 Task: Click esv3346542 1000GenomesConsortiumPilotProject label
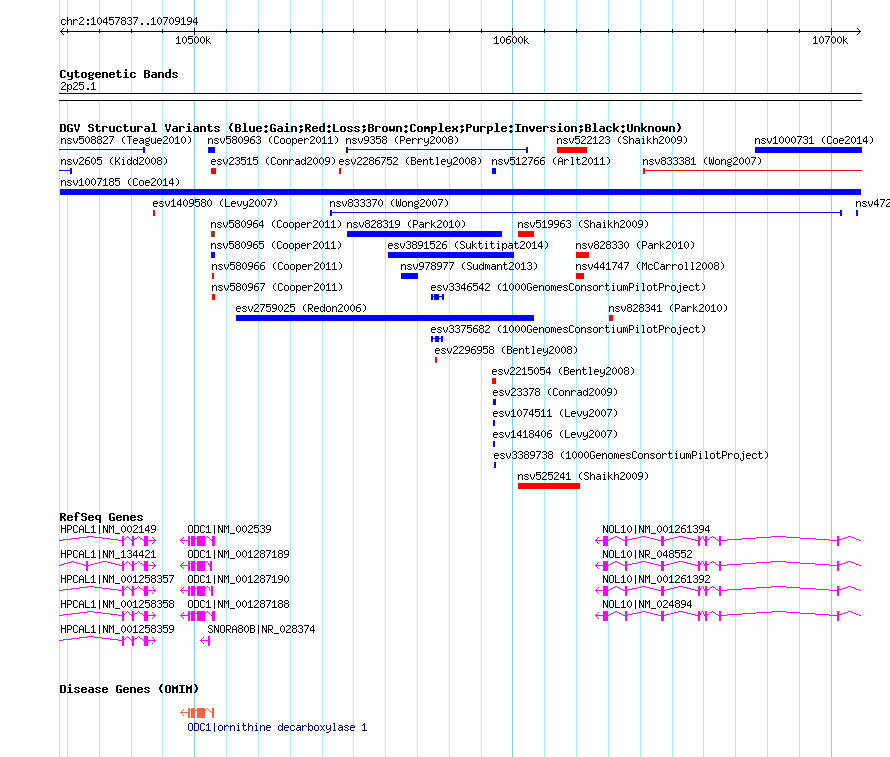click(568, 287)
